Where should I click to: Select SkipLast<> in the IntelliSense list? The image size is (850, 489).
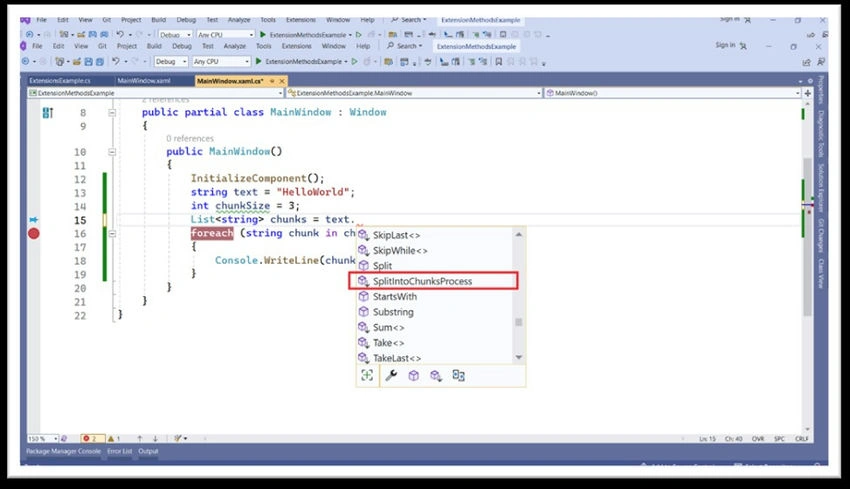(x=434, y=235)
